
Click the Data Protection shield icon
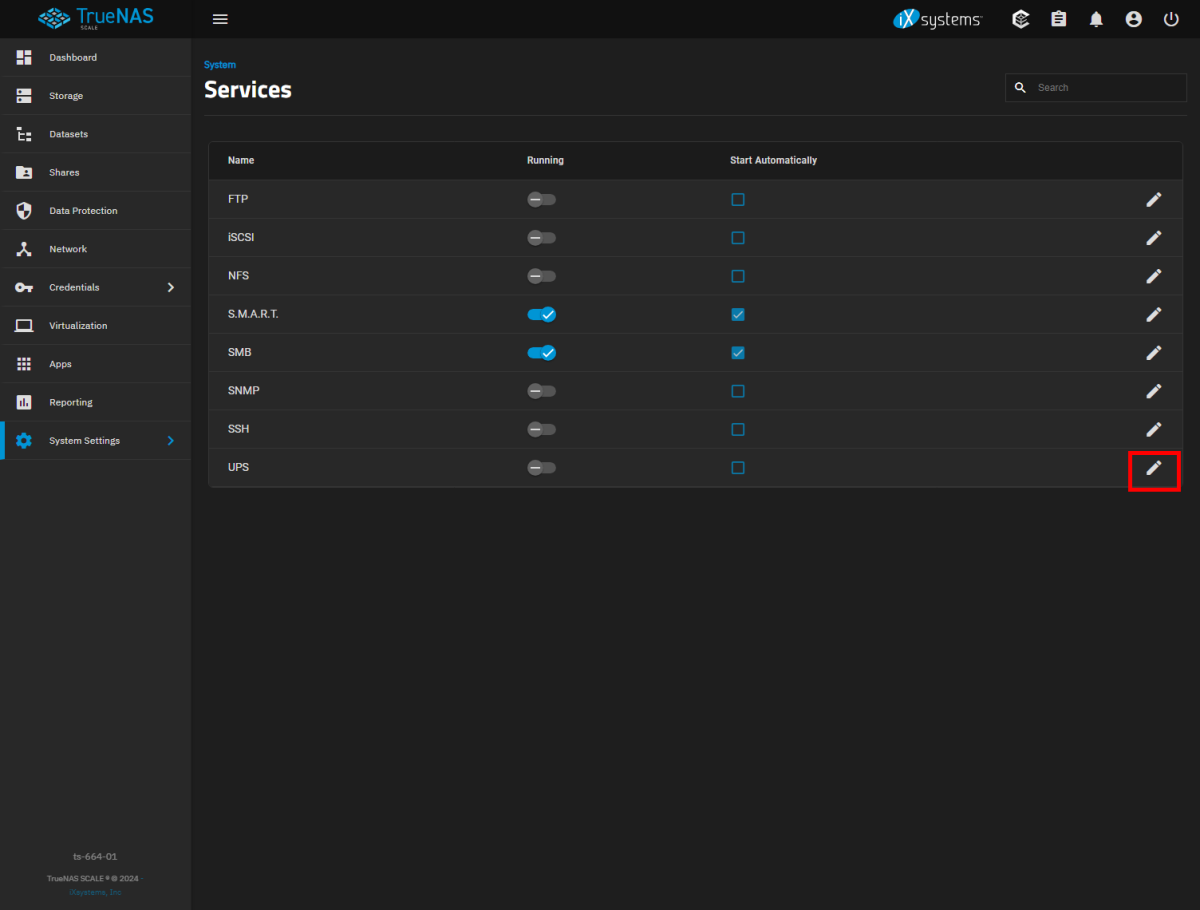[x=24, y=211]
